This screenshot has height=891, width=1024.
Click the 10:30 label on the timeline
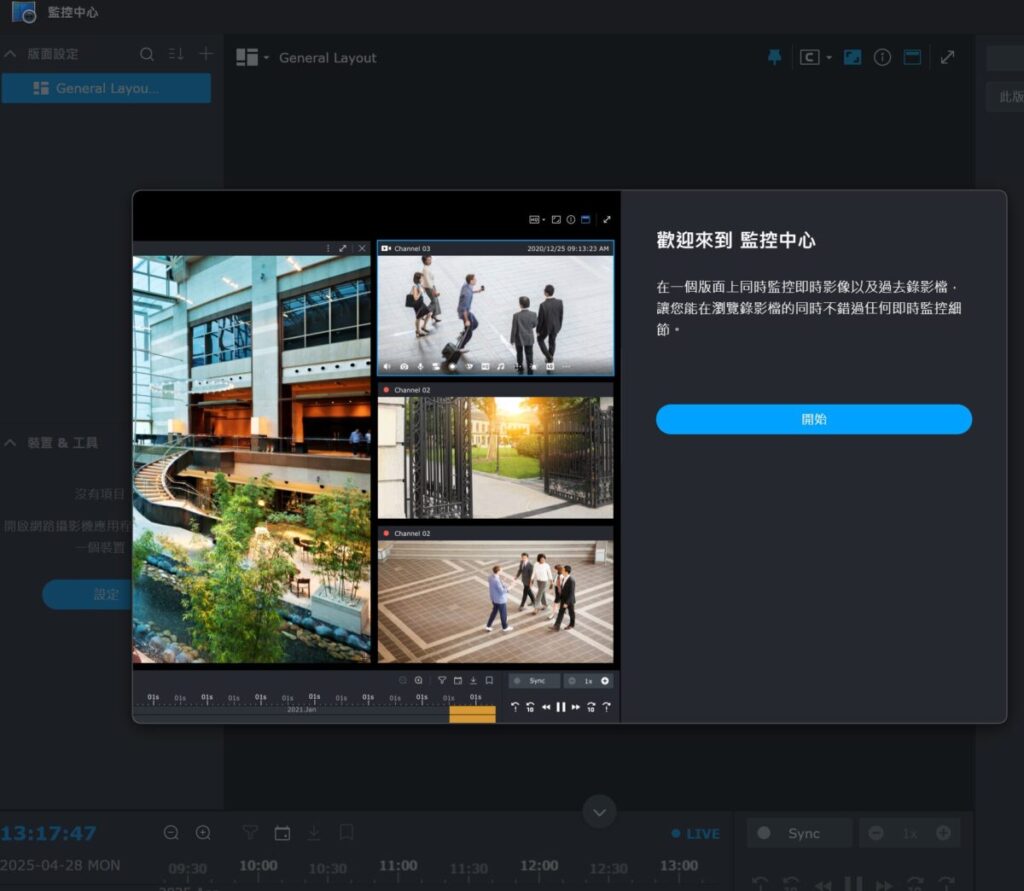[x=327, y=869]
